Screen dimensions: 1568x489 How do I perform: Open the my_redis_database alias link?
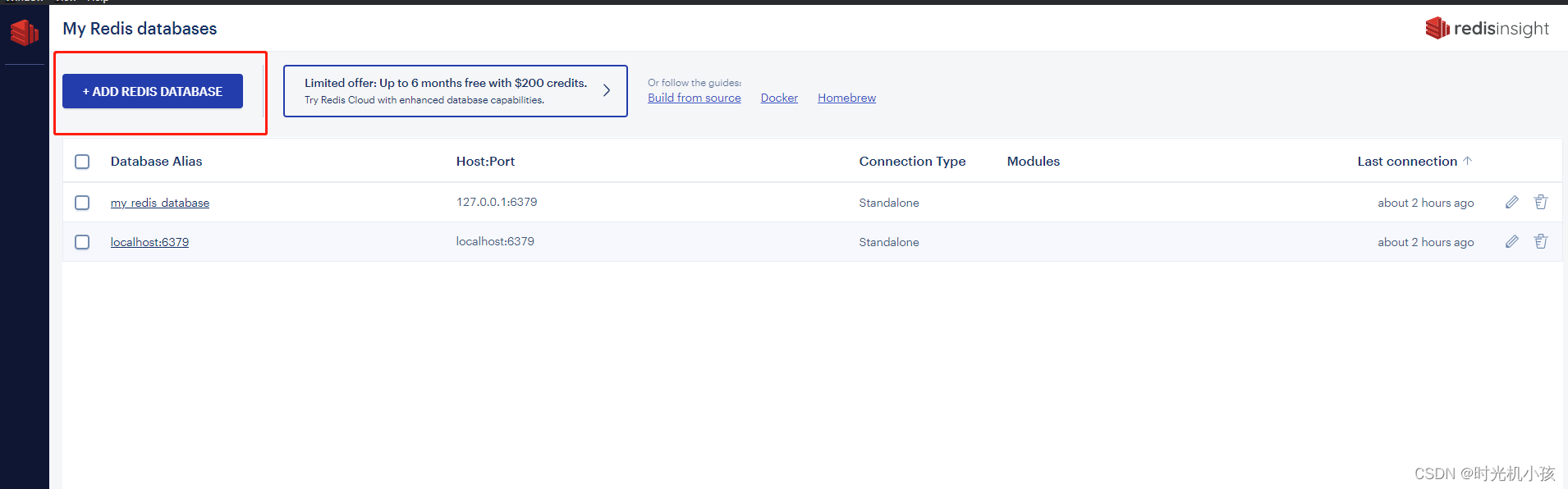[x=160, y=203]
